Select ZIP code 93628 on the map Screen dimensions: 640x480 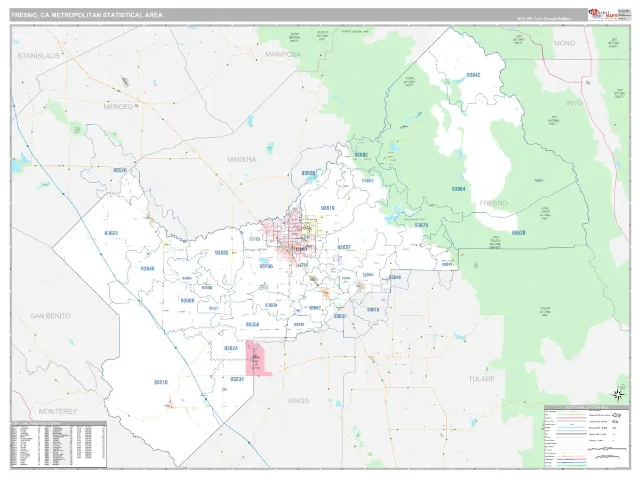pyautogui.click(x=518, y=233)
